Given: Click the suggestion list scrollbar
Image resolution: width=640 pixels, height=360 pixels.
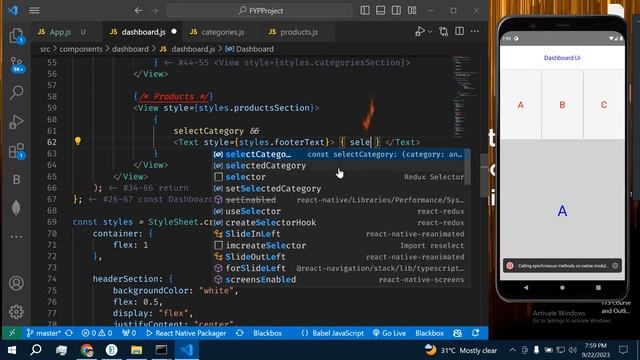Looking at the screenshot, I should pos(467,167).
